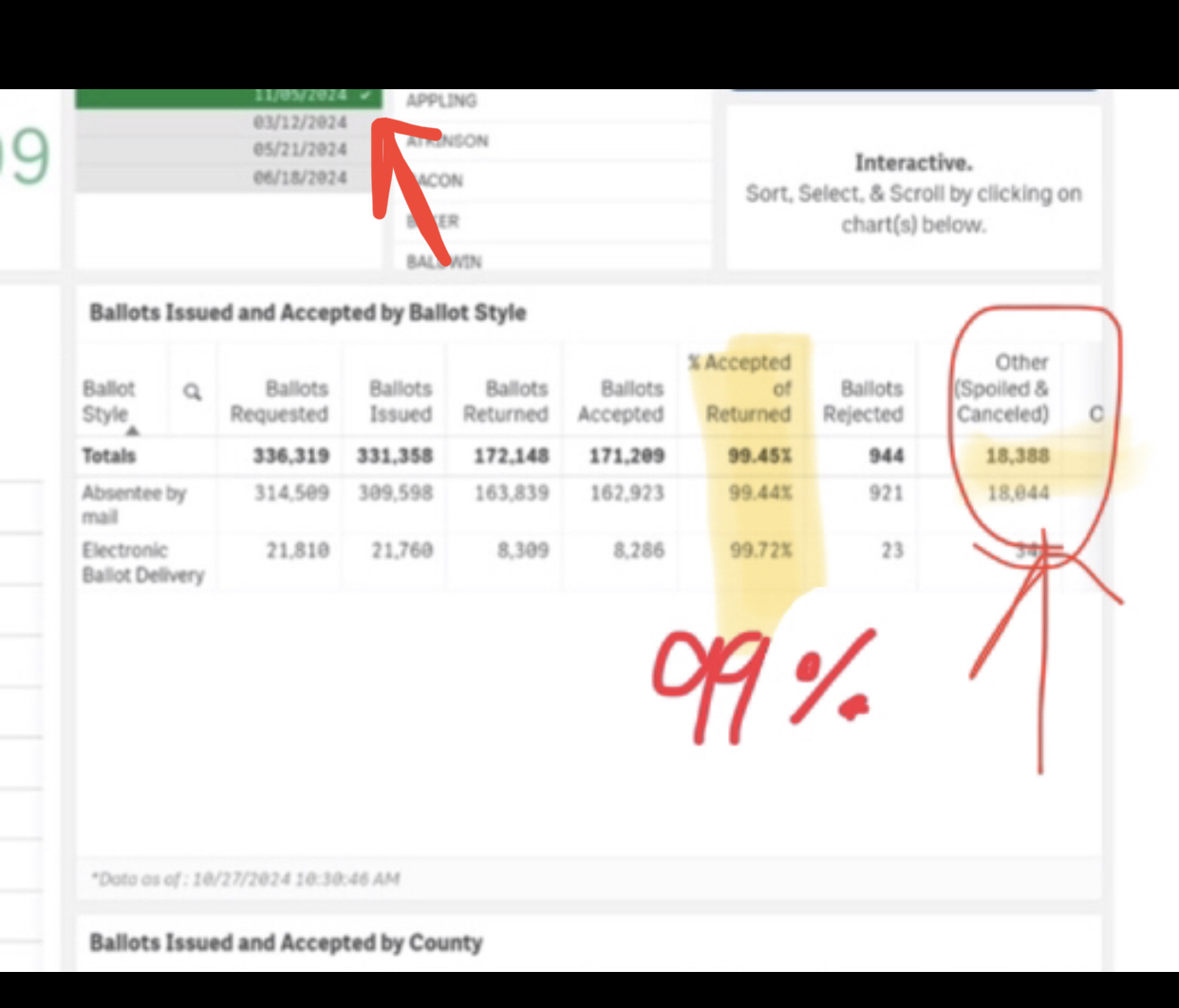Sort by Ballots Requested column header
The width and height of the screenshot is (1179, 1008).
[279, 401]
